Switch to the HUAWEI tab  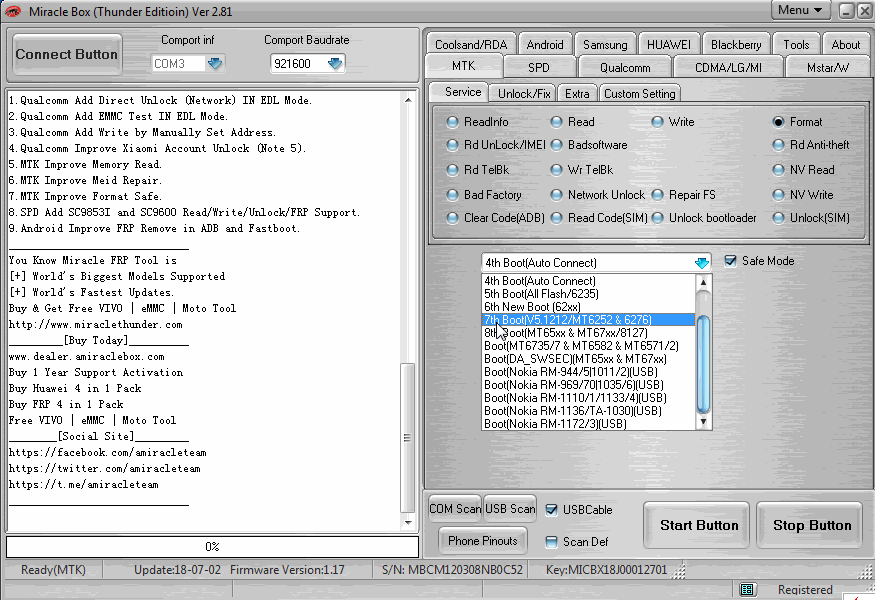tap(669, 45)
